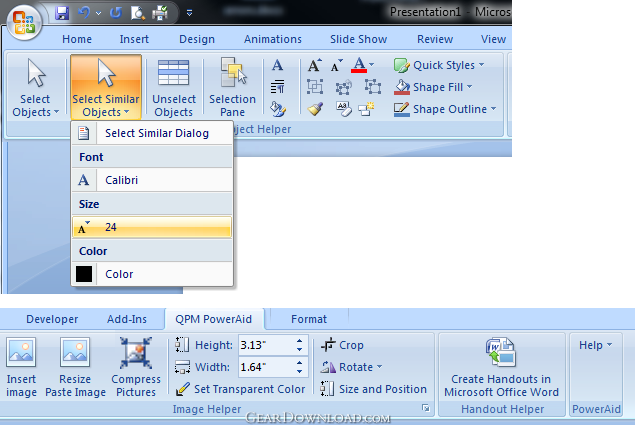Viewport: 636px width, 426px height.
Task: Open the Undo history dropdown arrow
Action: tap(98, 13)
